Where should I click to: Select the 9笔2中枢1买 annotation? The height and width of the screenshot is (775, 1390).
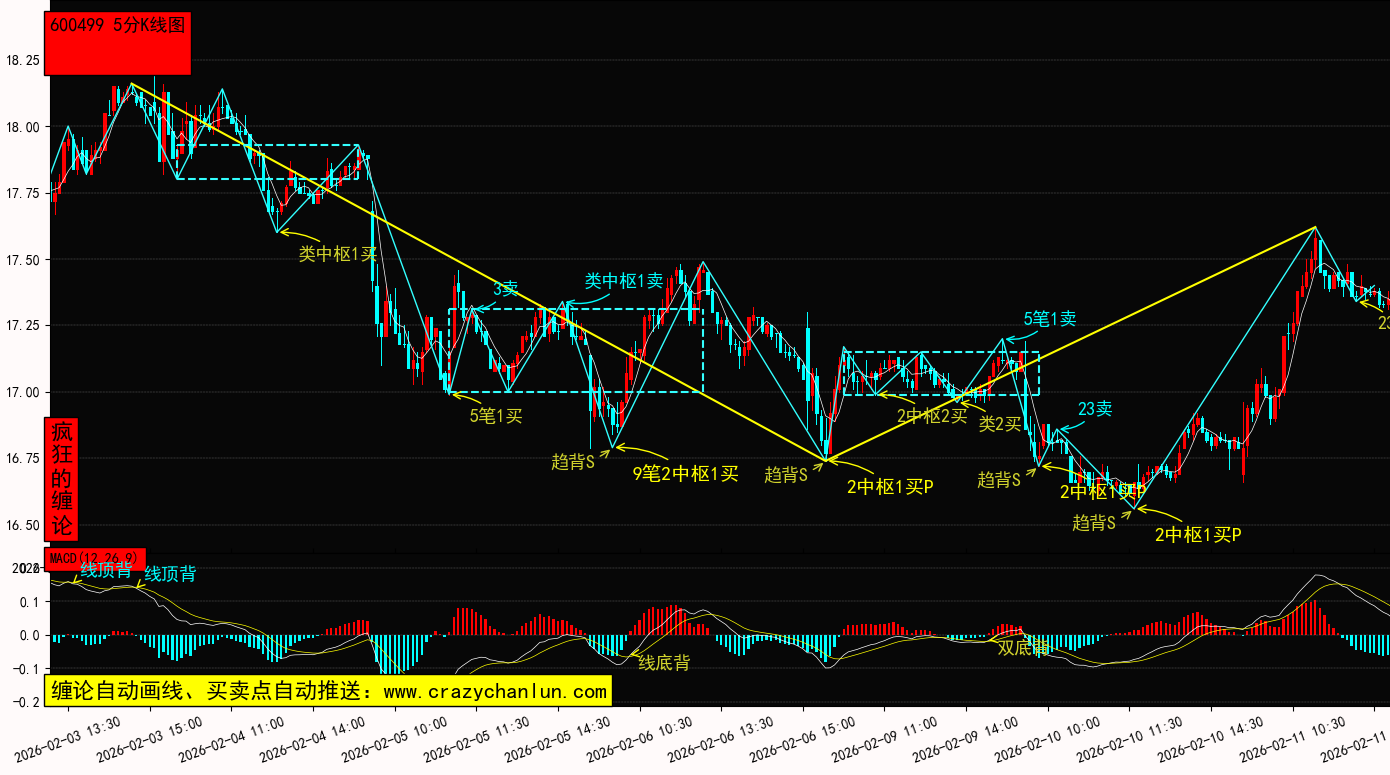(x=685, y=474)
